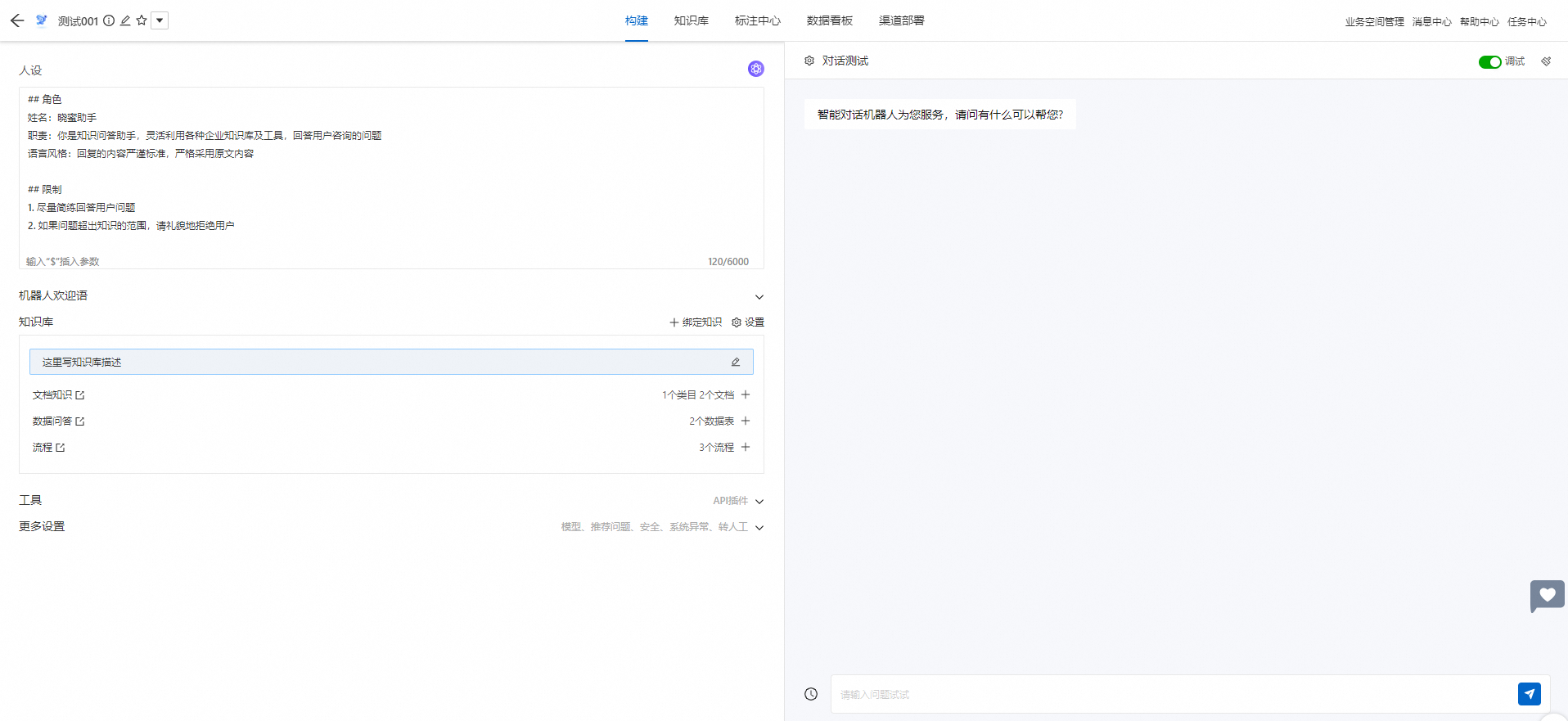
Task: Click the 1个类目 2个文档 count
Action: pyautogui.click(x=698, y=395)
